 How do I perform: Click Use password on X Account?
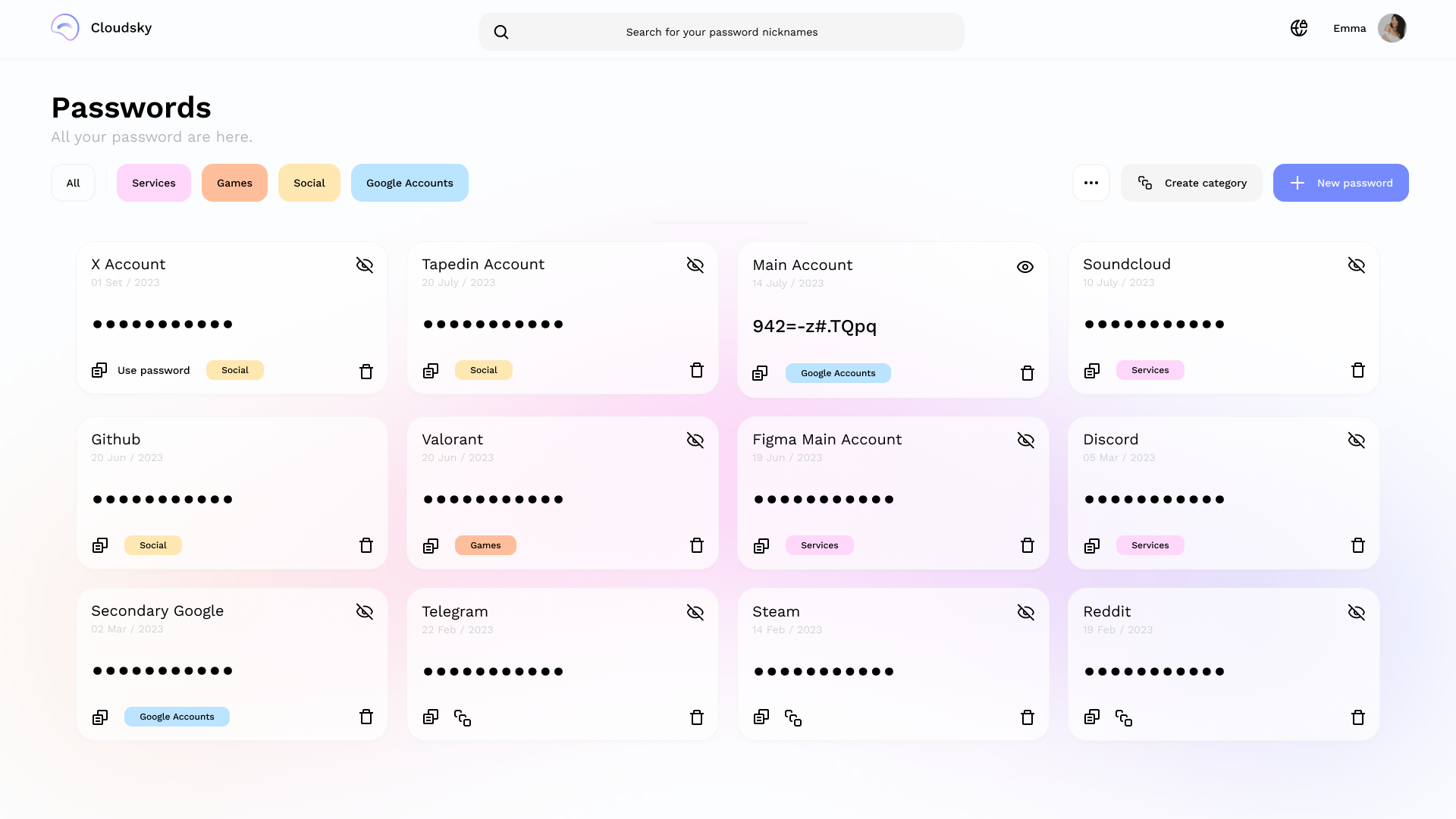154,370
